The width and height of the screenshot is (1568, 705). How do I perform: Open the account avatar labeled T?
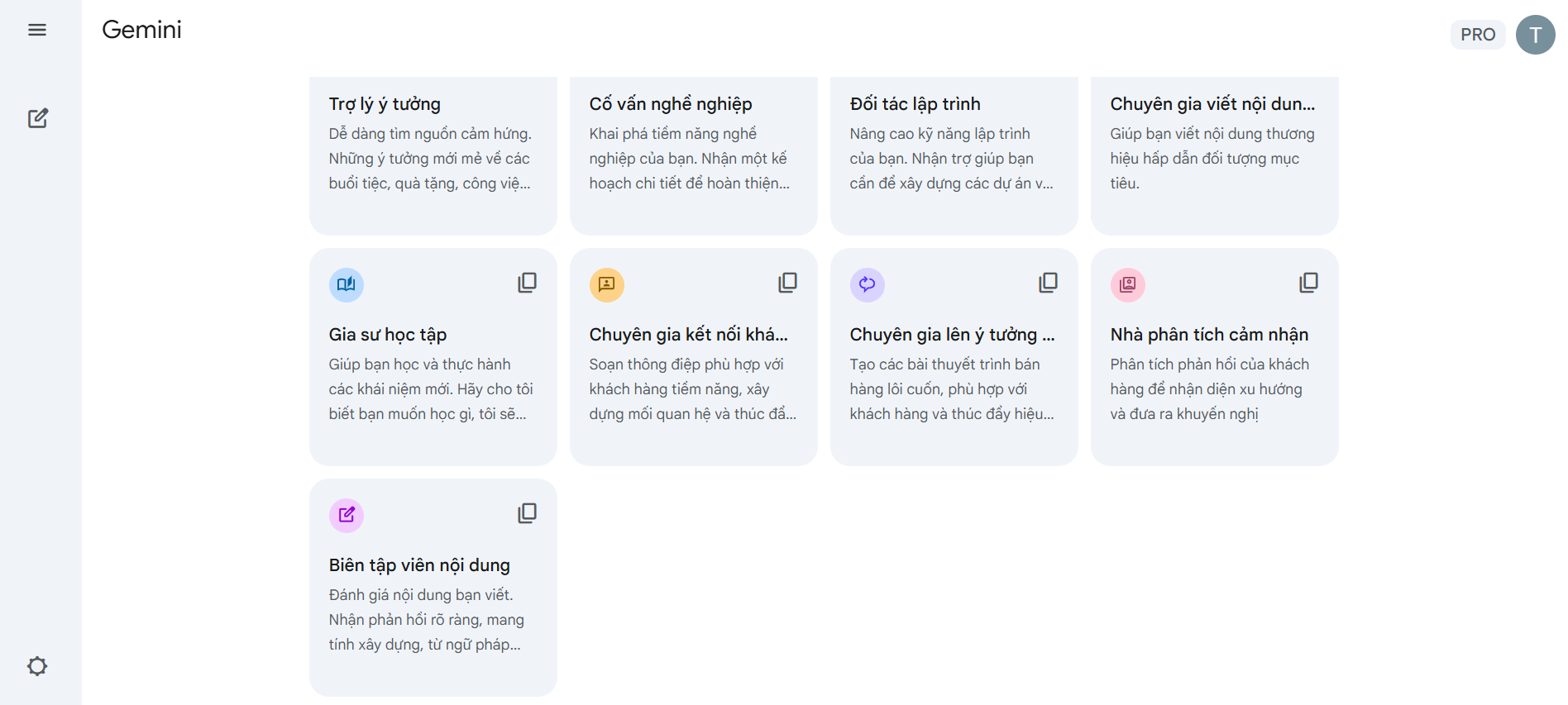[x=1535, y=35]
